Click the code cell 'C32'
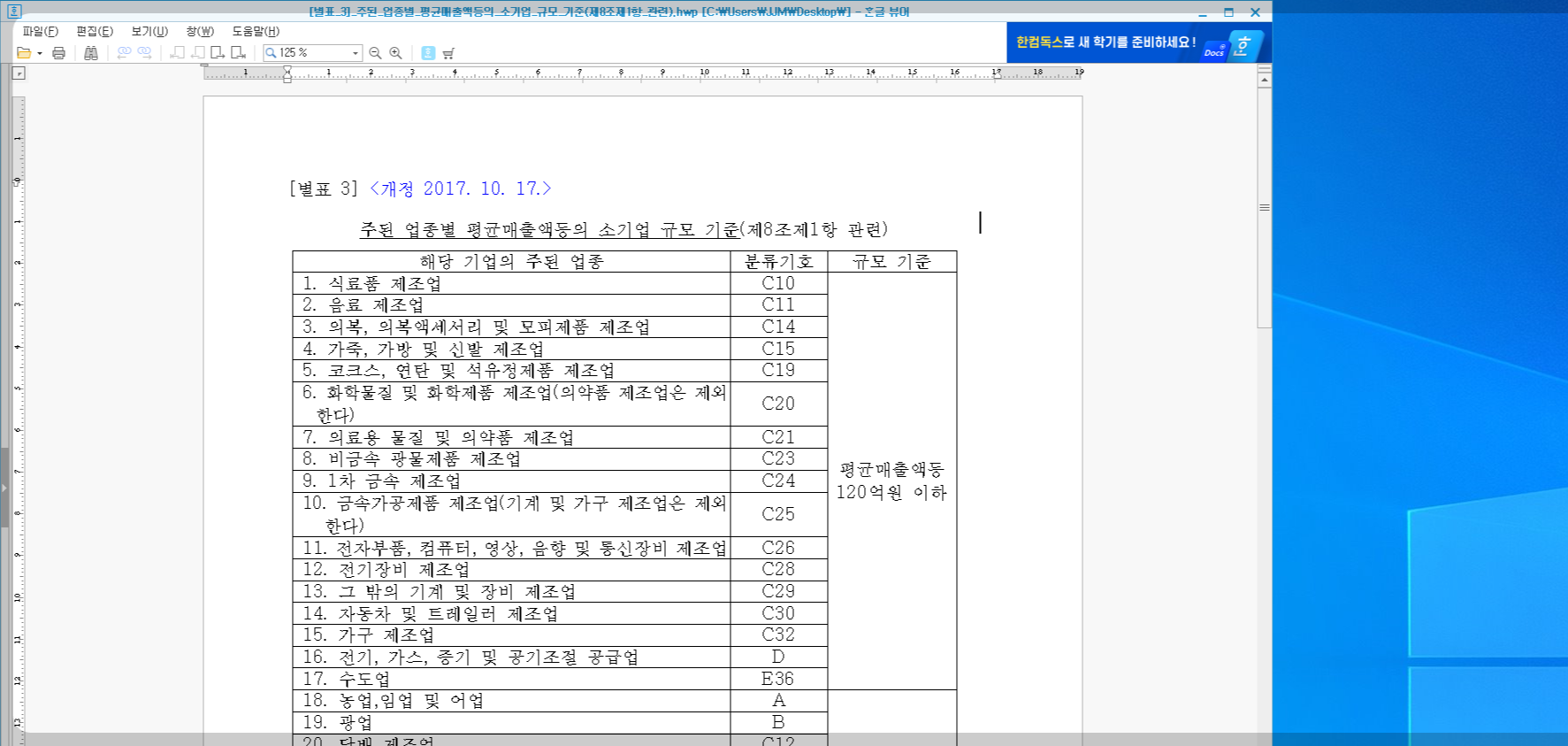This screenshot has height=746, width=1568. (778, 634)
